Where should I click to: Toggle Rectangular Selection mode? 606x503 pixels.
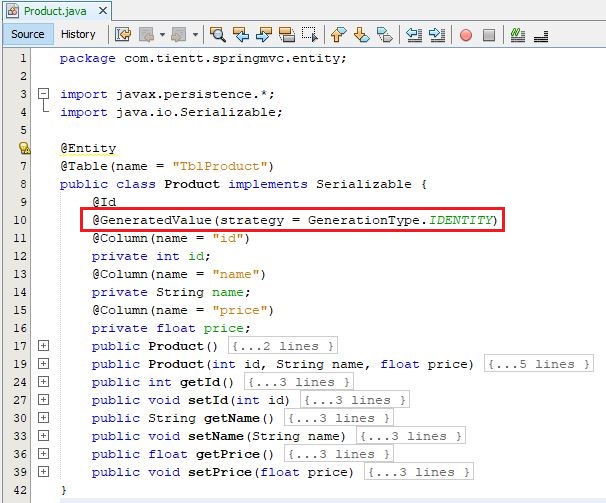coord(310,34)
